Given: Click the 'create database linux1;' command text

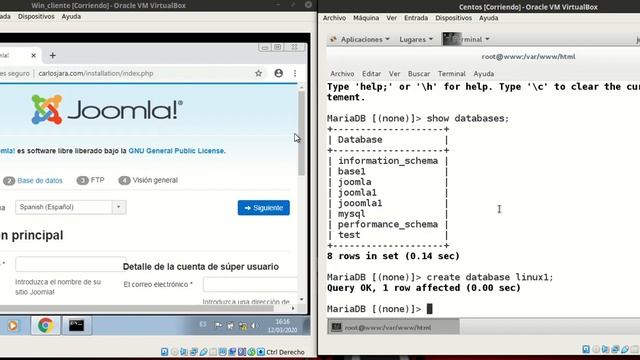Looking at the screenshot, I should point(490,277).
